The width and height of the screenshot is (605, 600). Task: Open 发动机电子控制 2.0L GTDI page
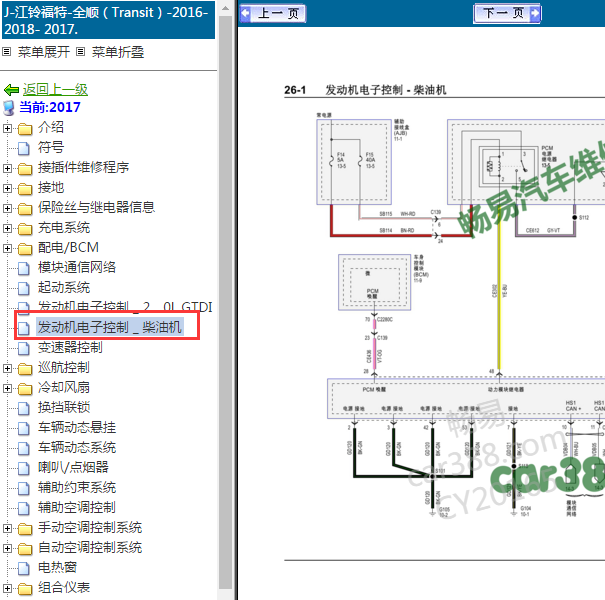125,306
